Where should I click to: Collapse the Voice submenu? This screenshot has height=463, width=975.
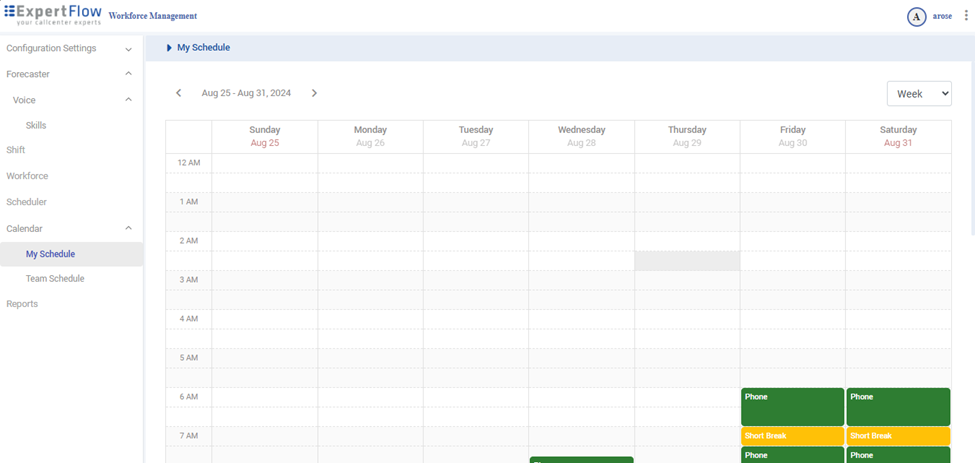pos(128,100)
